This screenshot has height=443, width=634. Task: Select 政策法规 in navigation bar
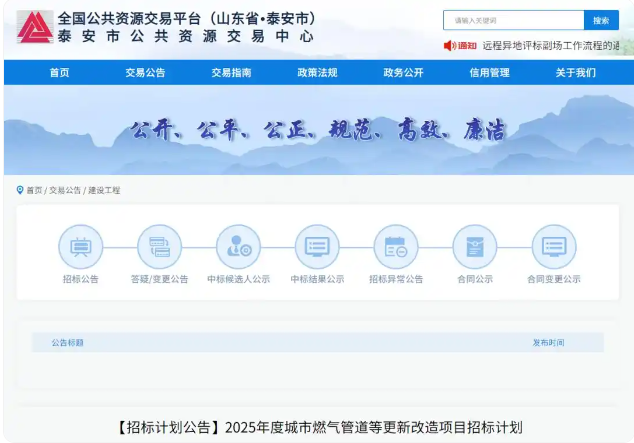click(x=317, y=73)
